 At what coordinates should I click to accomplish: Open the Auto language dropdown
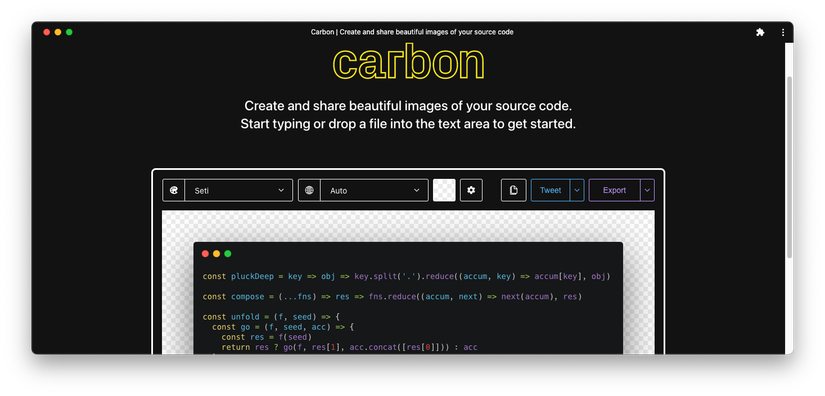tap(374, 190)
